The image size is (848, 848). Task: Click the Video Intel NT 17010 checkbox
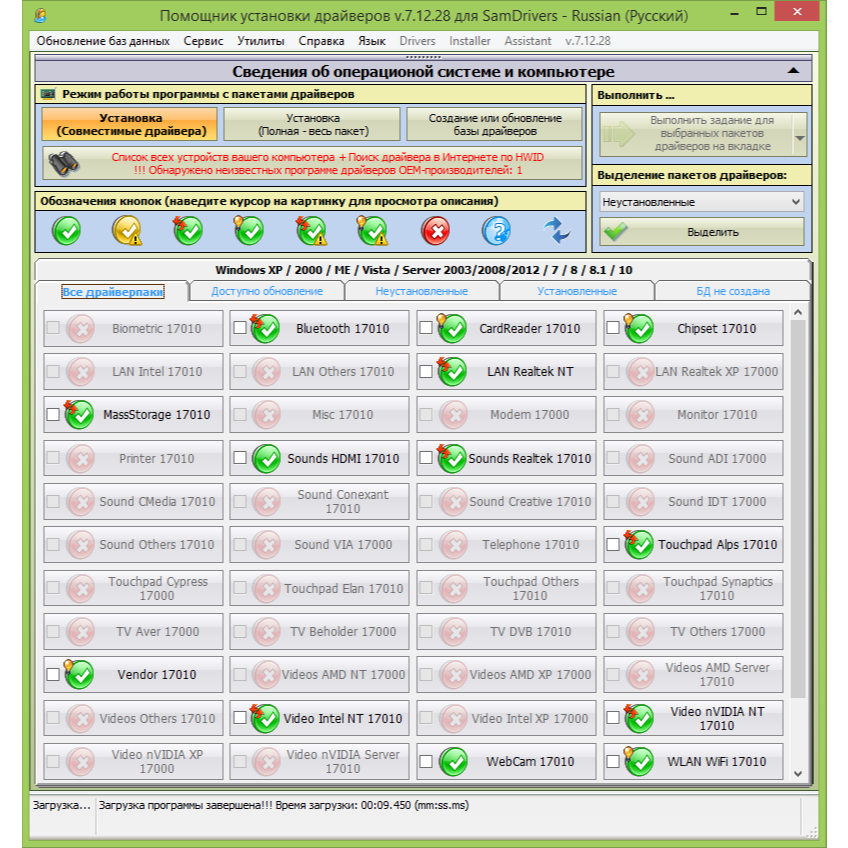click(x=240, y=718)
